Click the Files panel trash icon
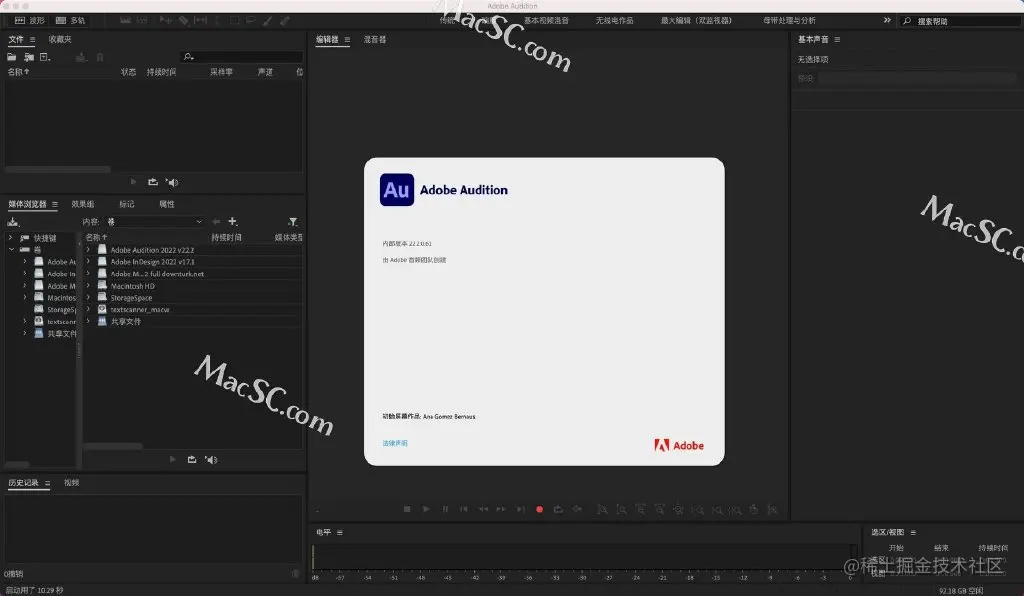The width and height of the screenshot is (1024, 596). (100, 57)
